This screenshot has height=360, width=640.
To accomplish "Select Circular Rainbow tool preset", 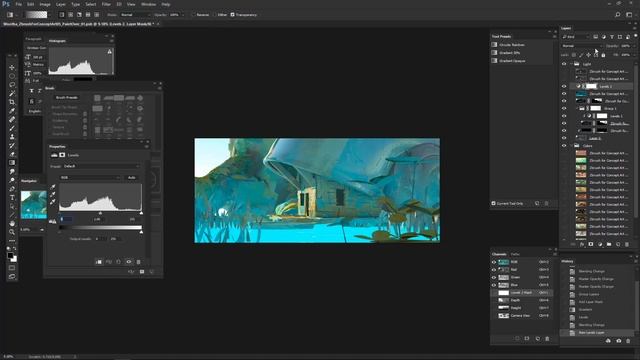I will 512,45.
